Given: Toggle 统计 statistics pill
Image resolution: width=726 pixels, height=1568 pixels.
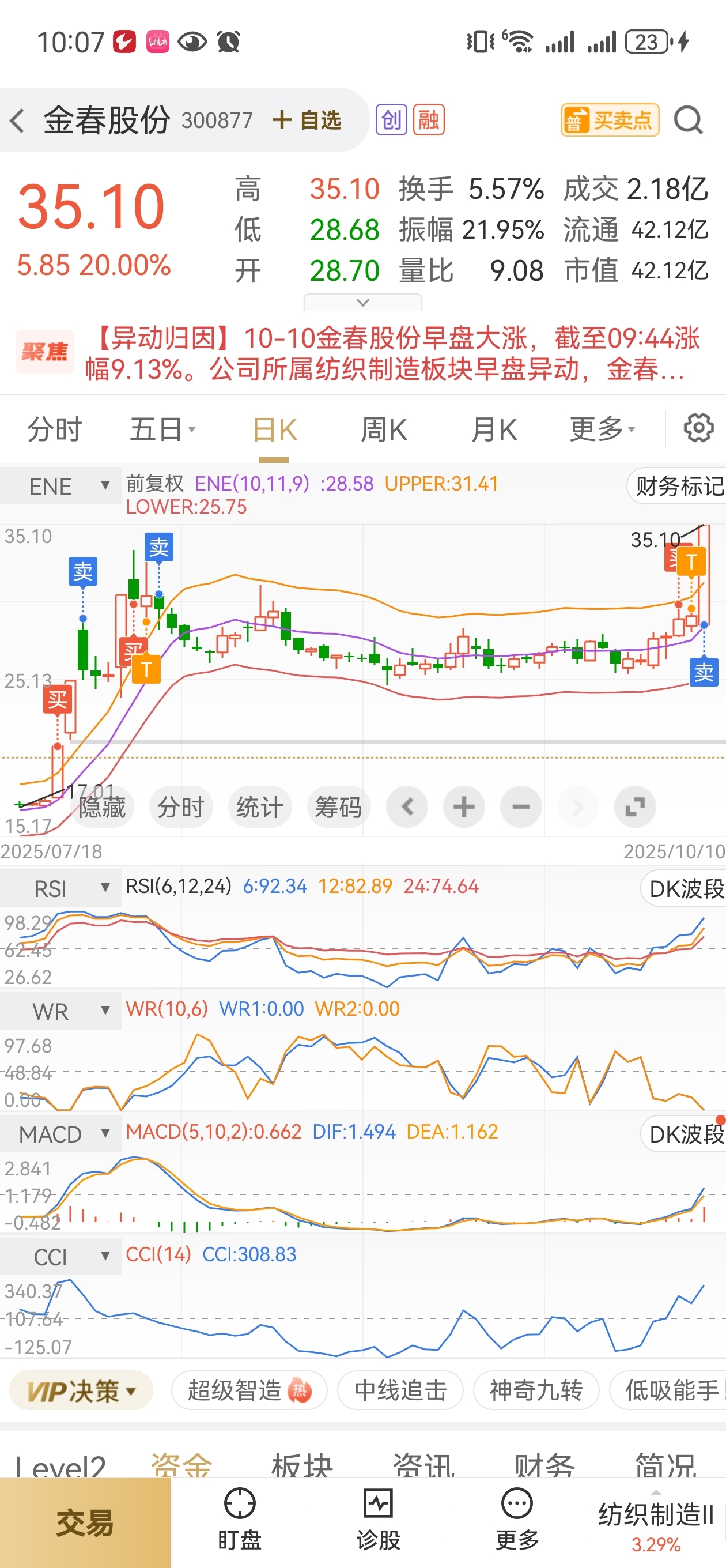Looking at the screenshot, I should [260, 807].
